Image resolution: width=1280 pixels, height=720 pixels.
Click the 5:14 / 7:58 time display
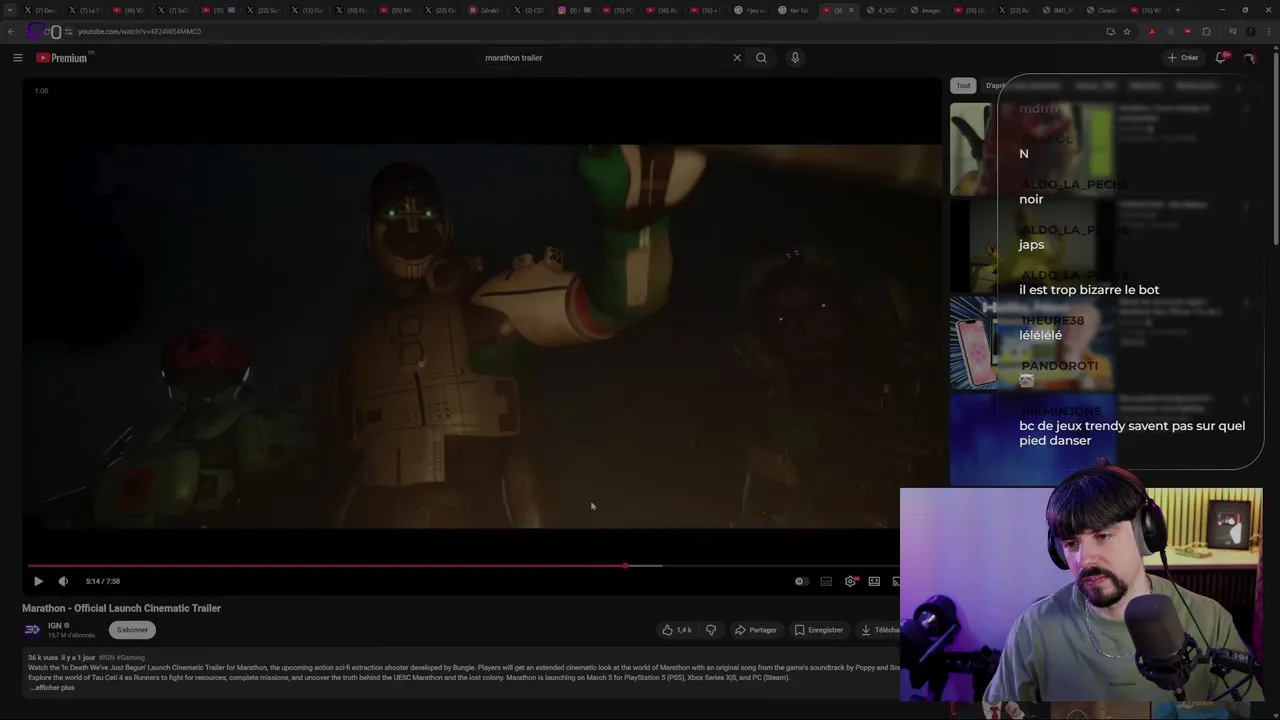103,581
